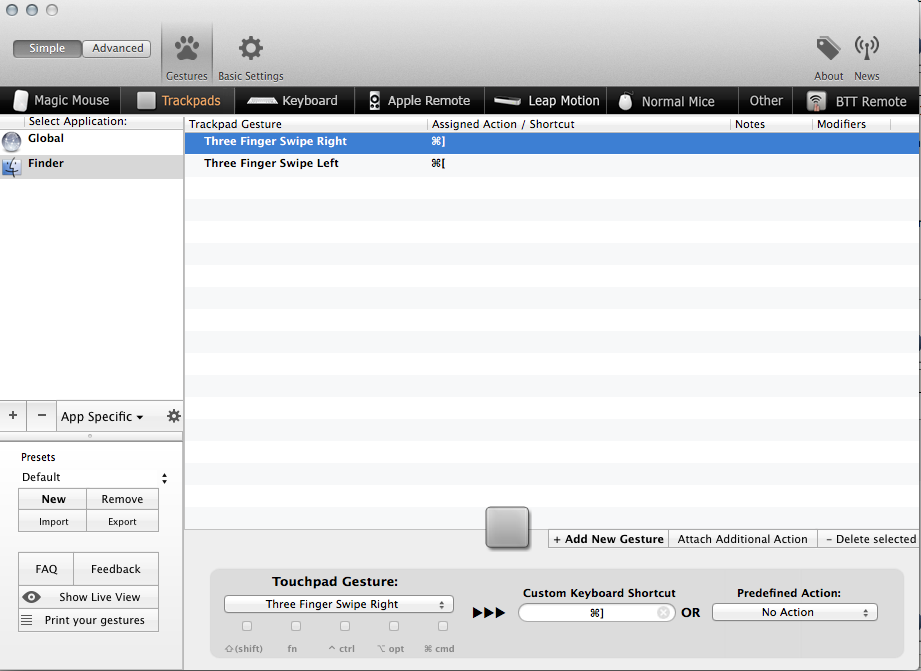Click the Import preset button
Viewport: 921px width, 671px height.
[x=53, y=521]
